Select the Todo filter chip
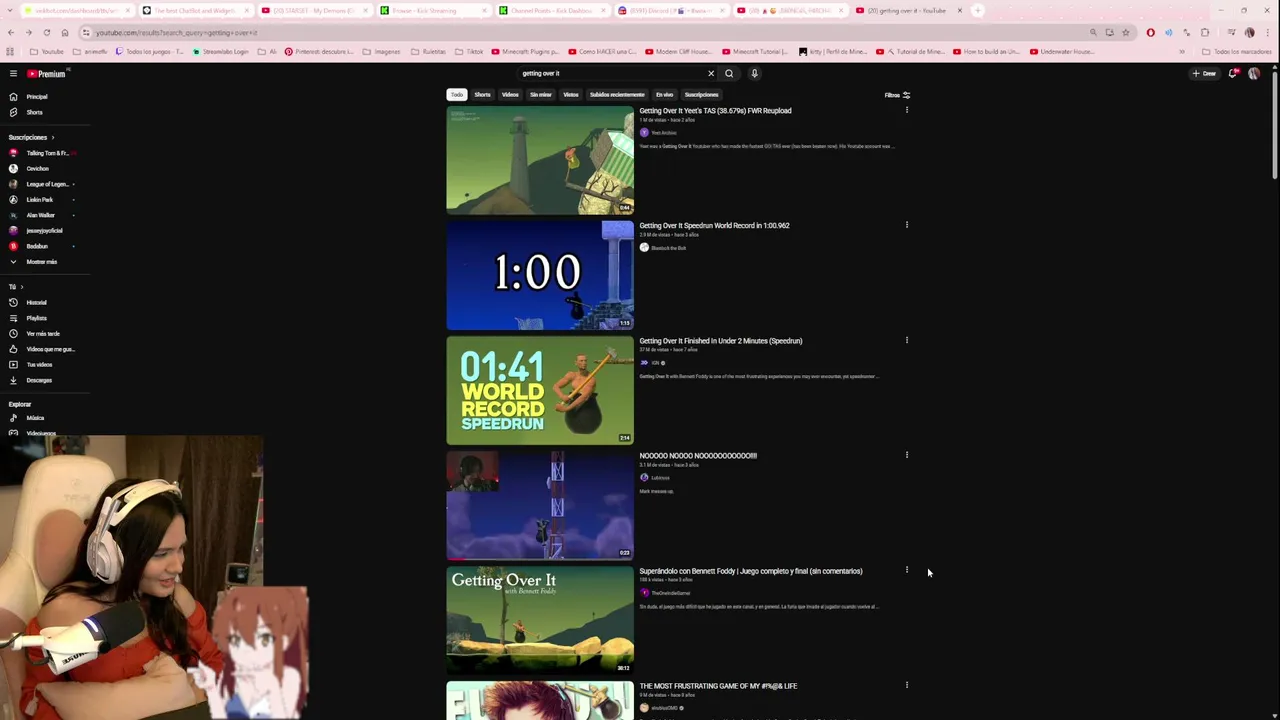Image resolution: width=1280 pixels, height=720 pixels. (457, 95)
